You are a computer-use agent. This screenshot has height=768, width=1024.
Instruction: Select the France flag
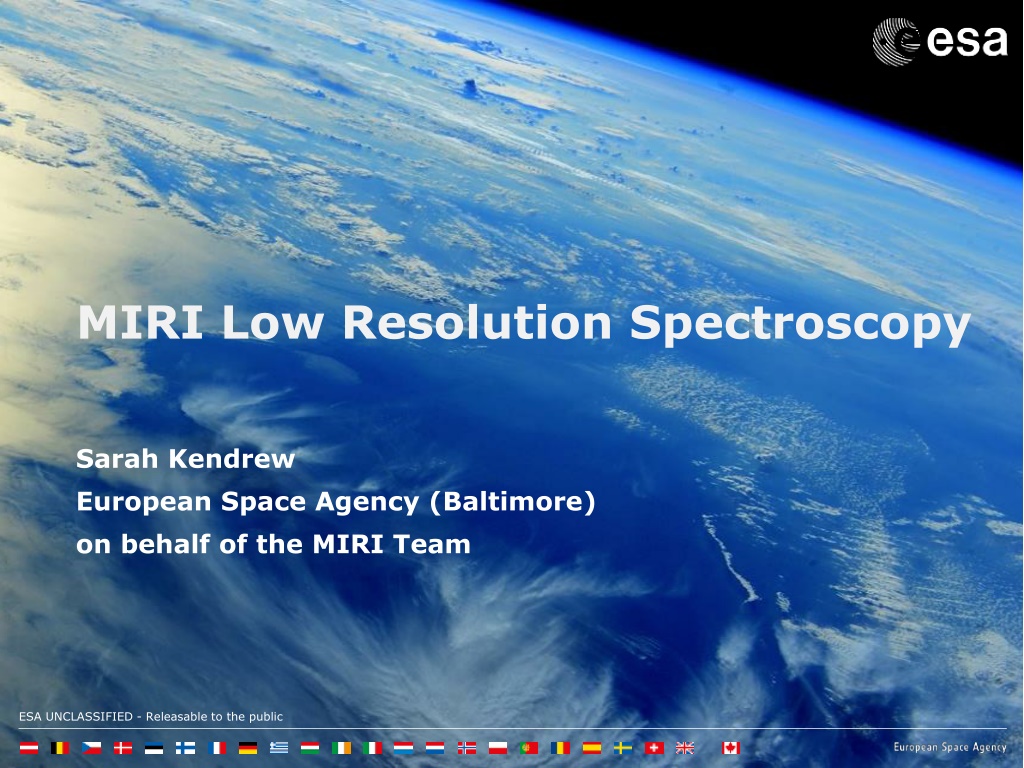point(217,748)
